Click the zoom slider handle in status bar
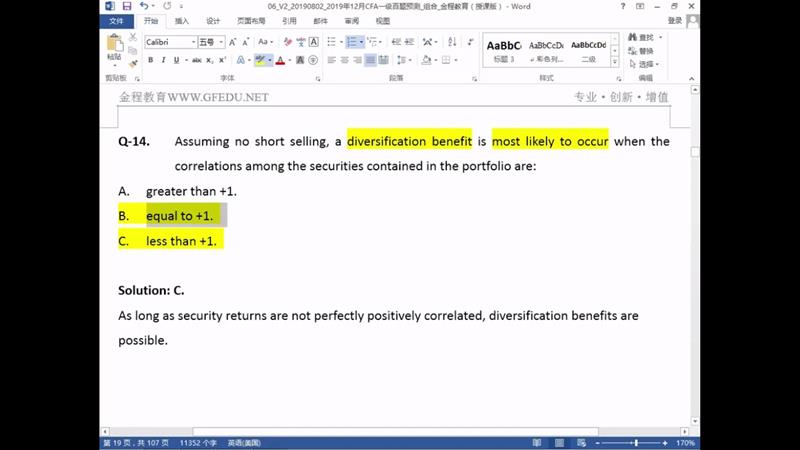This screenshot has height=450, width=800. click(x=636, y=443)
